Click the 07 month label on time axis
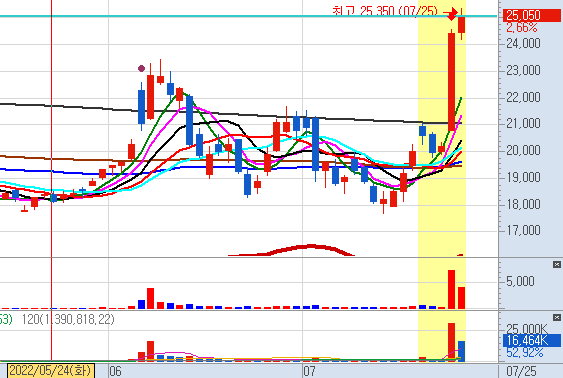 tap(309, 371)
